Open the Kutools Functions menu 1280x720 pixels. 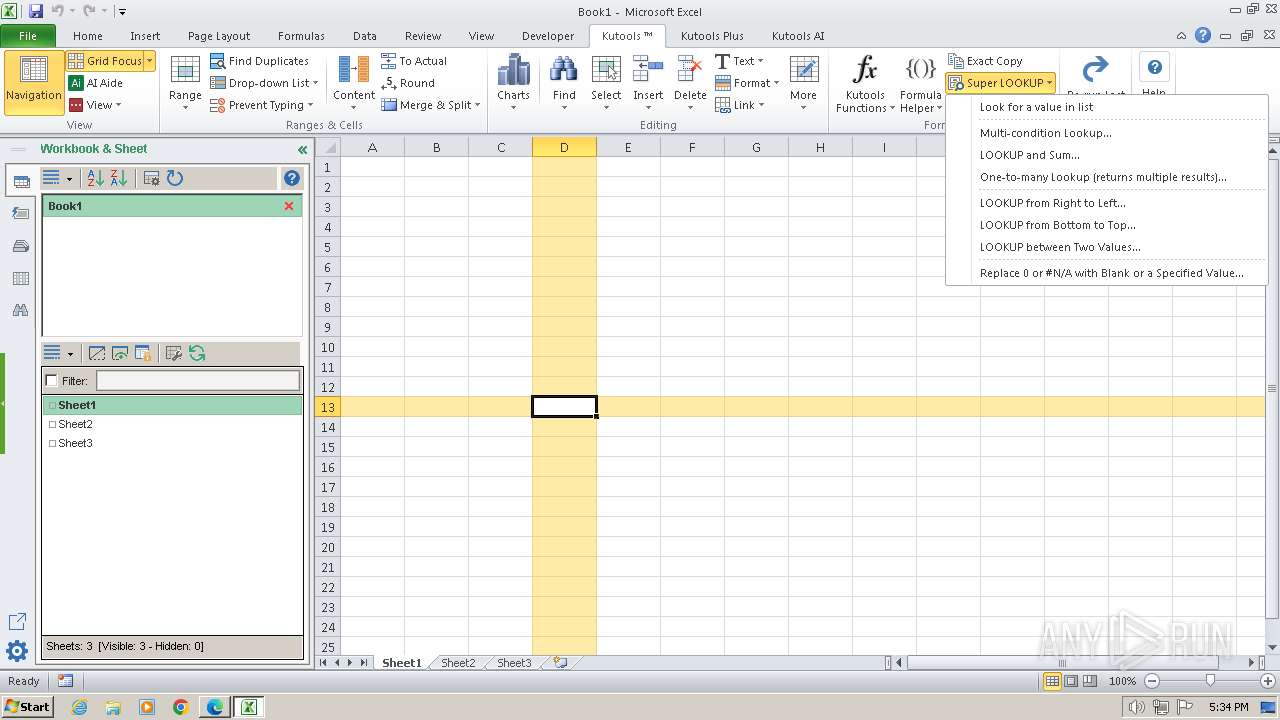[x=865, y=84]
